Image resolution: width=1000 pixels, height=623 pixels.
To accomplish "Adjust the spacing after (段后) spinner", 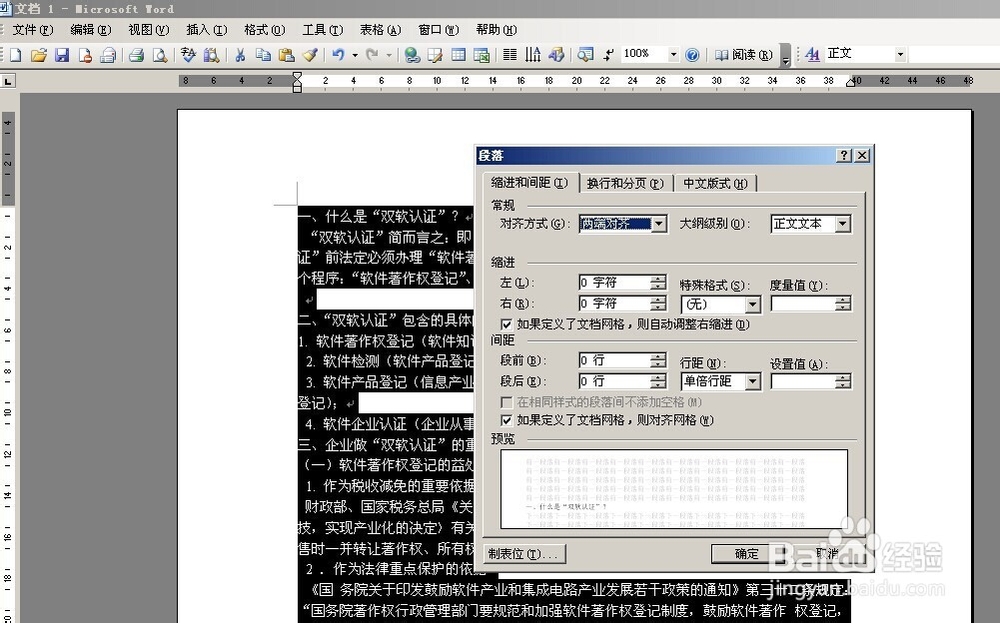I will (x=658, y=381).
